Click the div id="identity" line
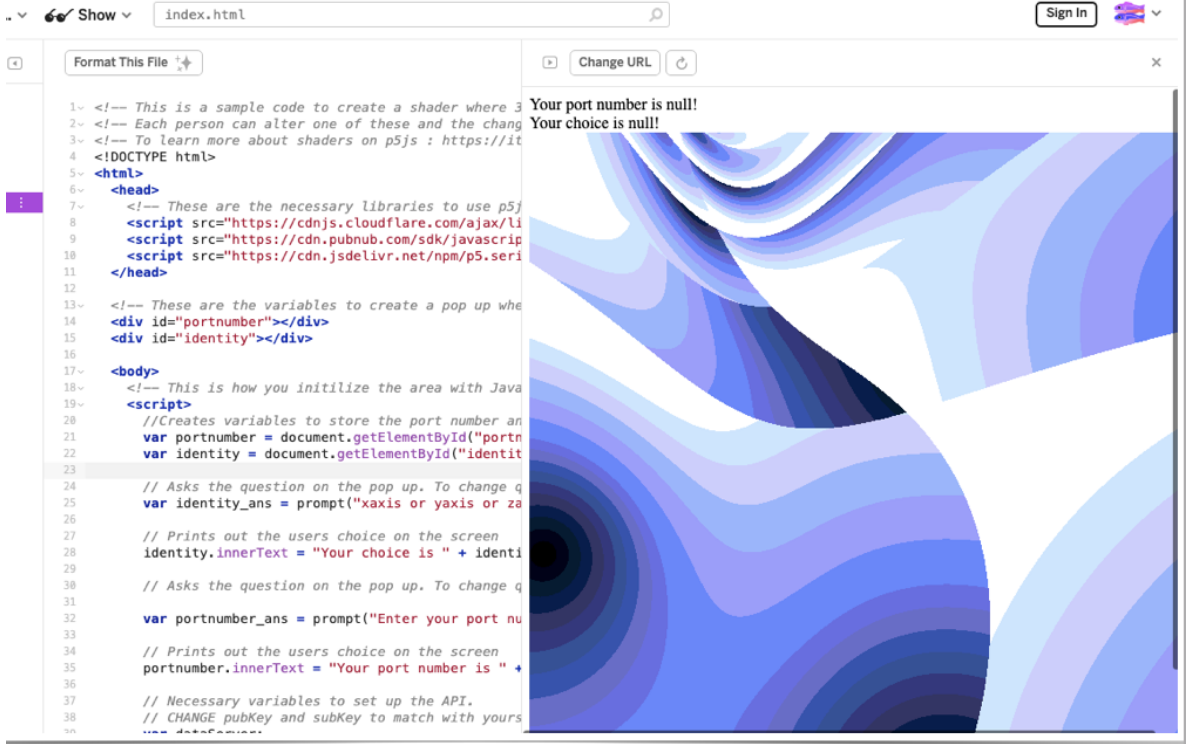 tap(211, 338)
